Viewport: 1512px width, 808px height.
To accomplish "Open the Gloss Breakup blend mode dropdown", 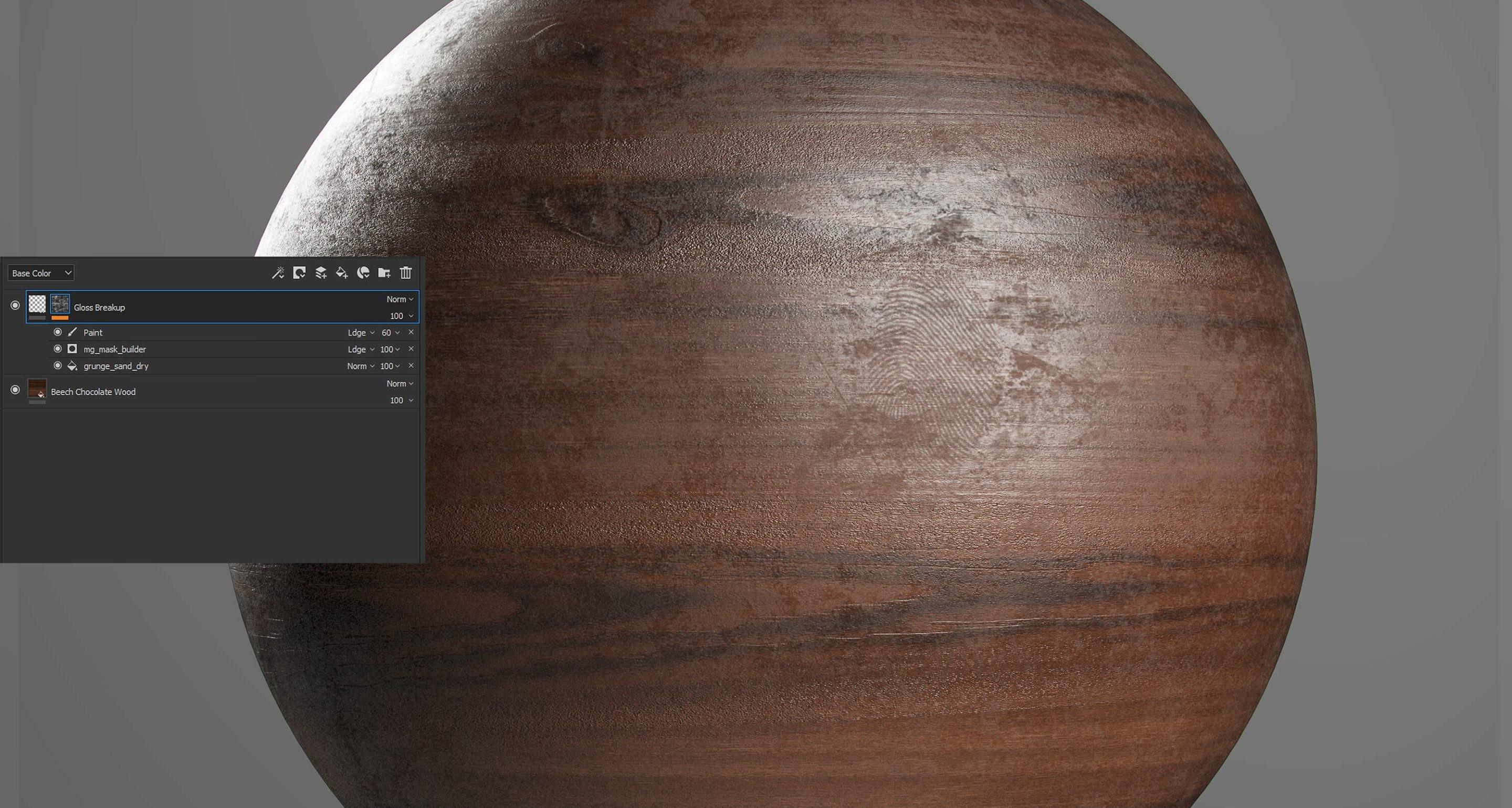I will 400,299.
